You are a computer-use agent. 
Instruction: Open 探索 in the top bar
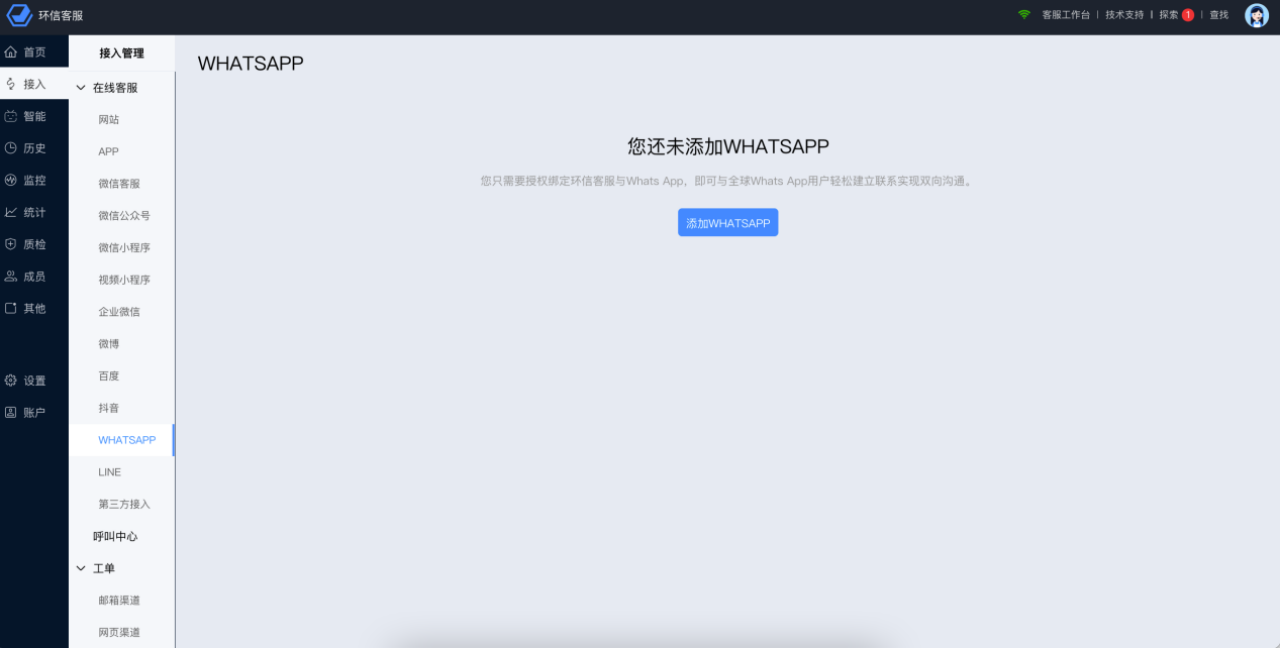1169,15
